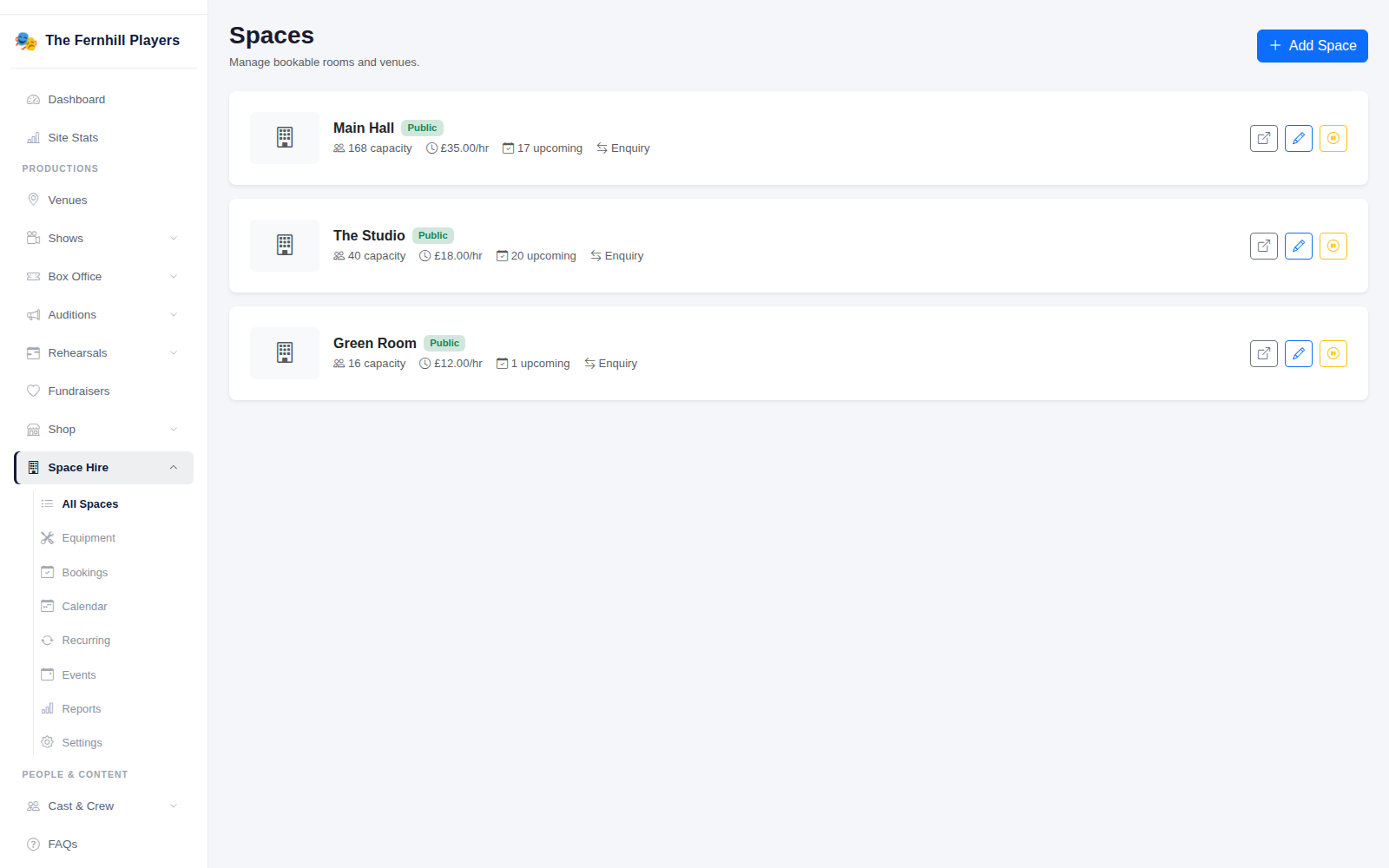Image resolution: width=1389 pixels, height=868 pixels.
Task: Open Main Hall in new window icon
Action: pos(1264,138)
